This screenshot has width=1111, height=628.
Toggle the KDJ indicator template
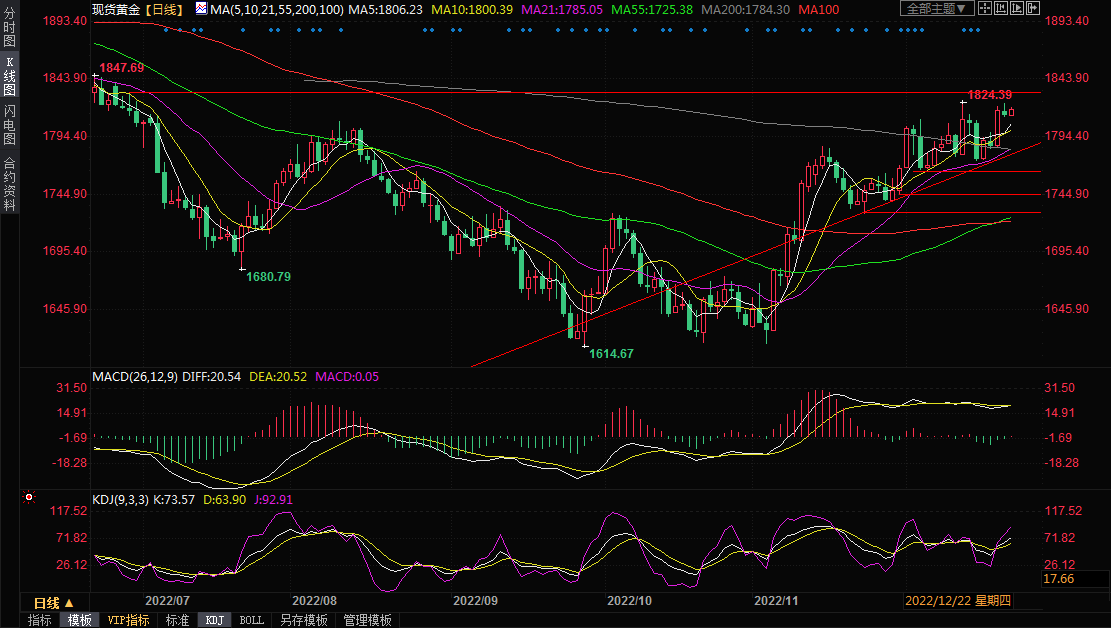[214, 620]
